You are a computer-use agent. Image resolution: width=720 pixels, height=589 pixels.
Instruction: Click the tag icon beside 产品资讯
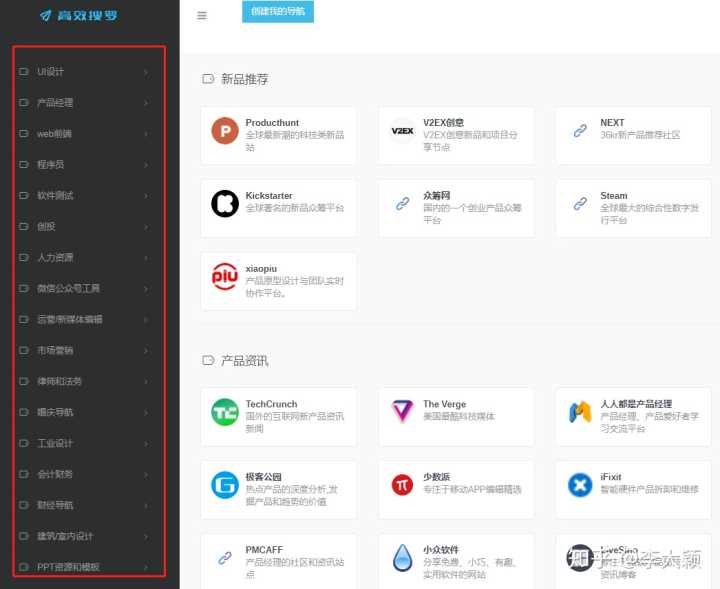coord(208,360)
